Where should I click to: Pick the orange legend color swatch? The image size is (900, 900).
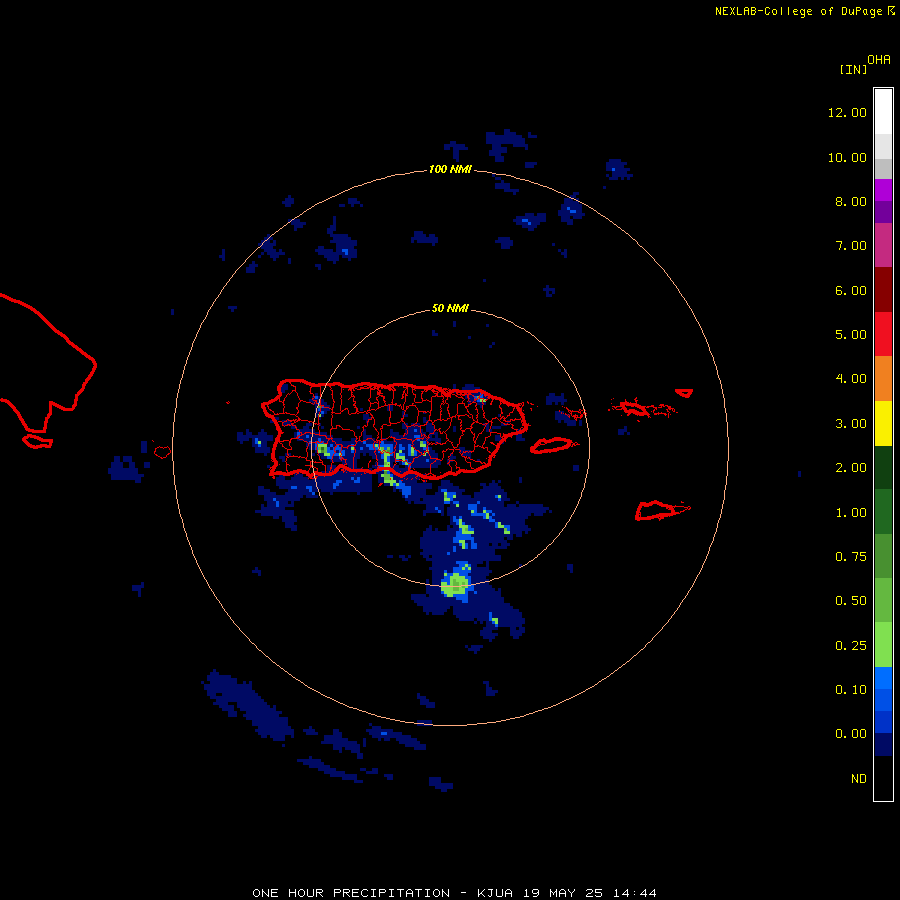tap(883, 379)
